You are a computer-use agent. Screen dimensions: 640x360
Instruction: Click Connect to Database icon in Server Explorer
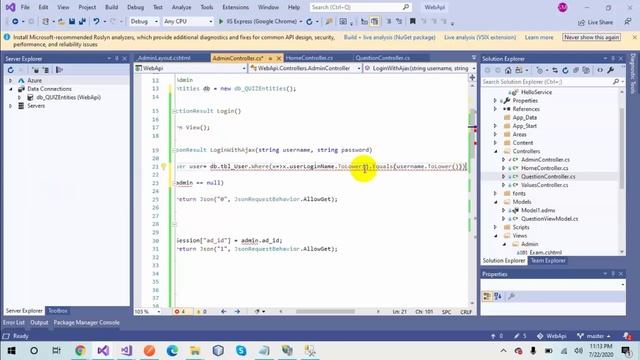36,70
